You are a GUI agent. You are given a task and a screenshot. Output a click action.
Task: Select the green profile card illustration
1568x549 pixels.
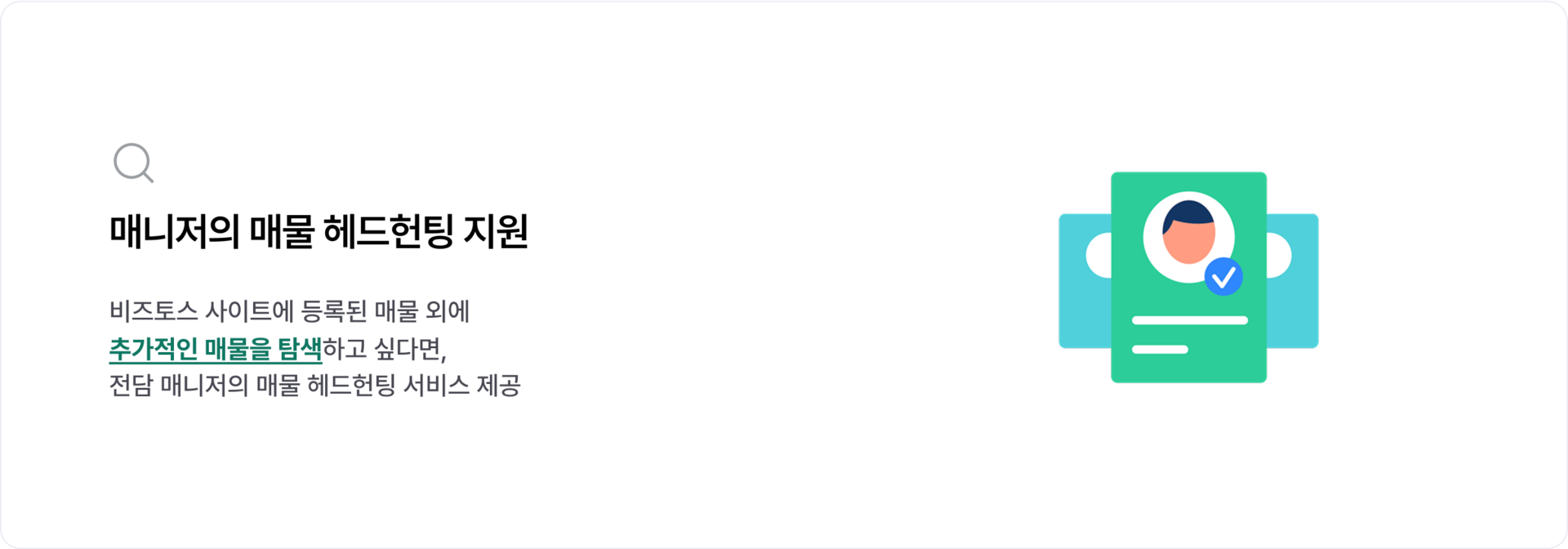pos(1188,277)
